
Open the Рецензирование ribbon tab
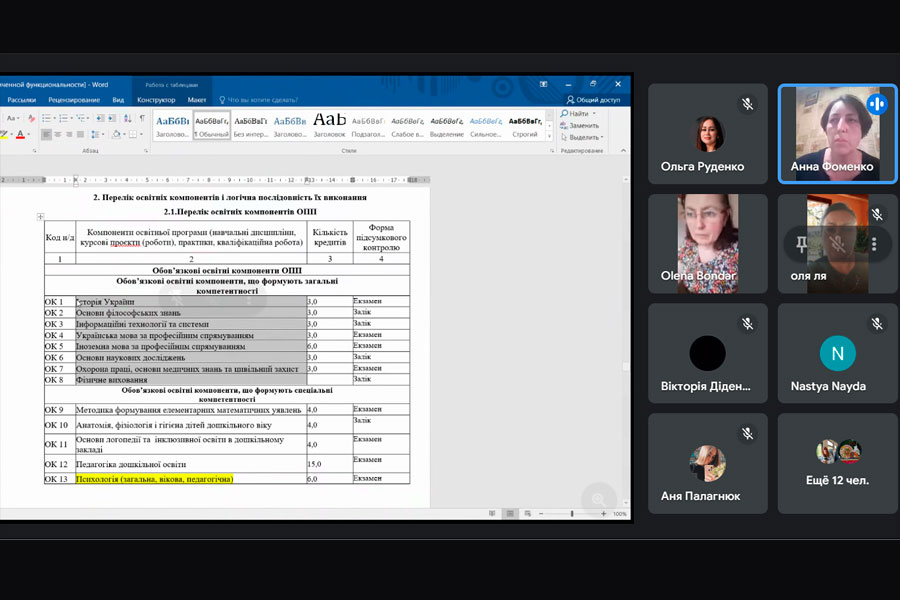tap(74, 100)
